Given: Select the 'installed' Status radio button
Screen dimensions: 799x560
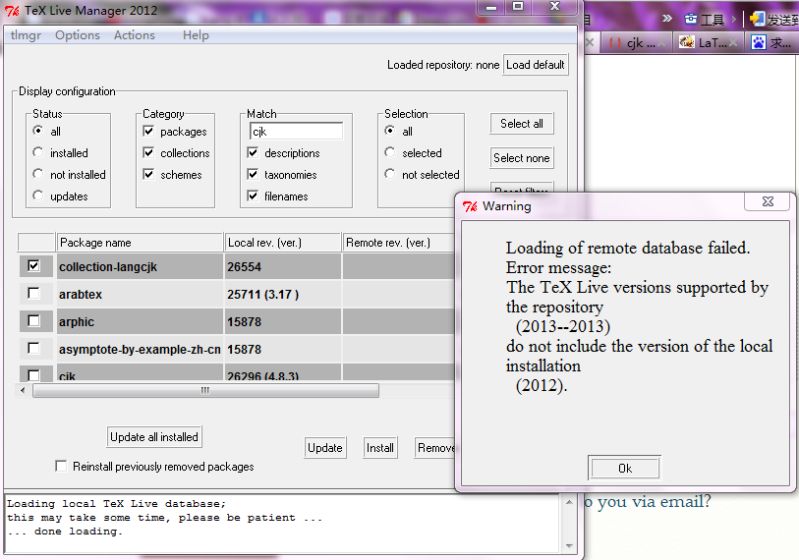Looking at the screenshot, I should coord(38,152).
